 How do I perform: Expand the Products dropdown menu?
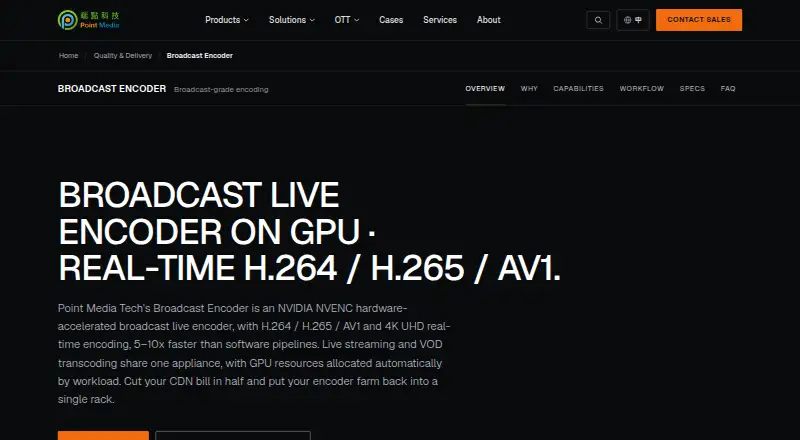click(227, 20)
